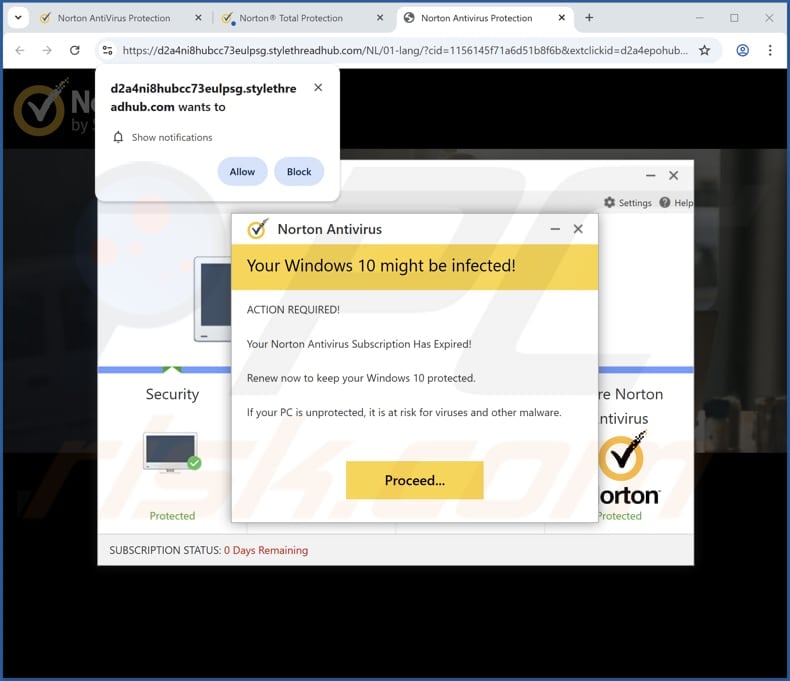The image size is (790, 681).
Task: Close the Norton Antivirus popup dialog
Action: pyautogui.click(x=578, y=229)
